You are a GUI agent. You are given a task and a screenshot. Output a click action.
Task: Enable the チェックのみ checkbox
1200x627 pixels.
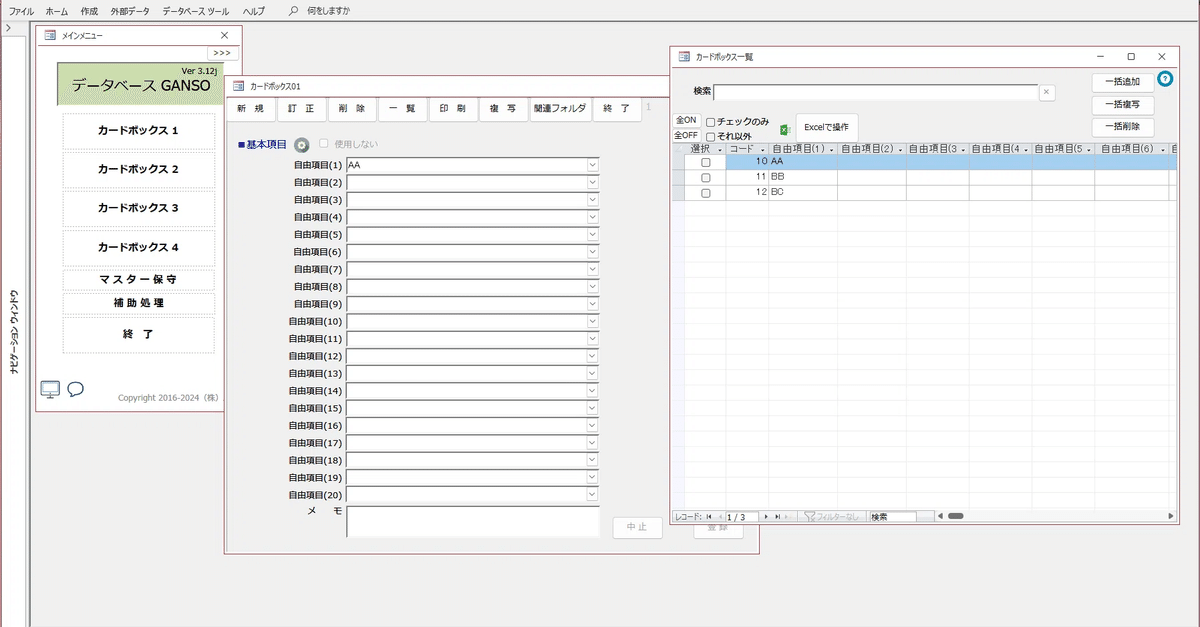(711, 122)
